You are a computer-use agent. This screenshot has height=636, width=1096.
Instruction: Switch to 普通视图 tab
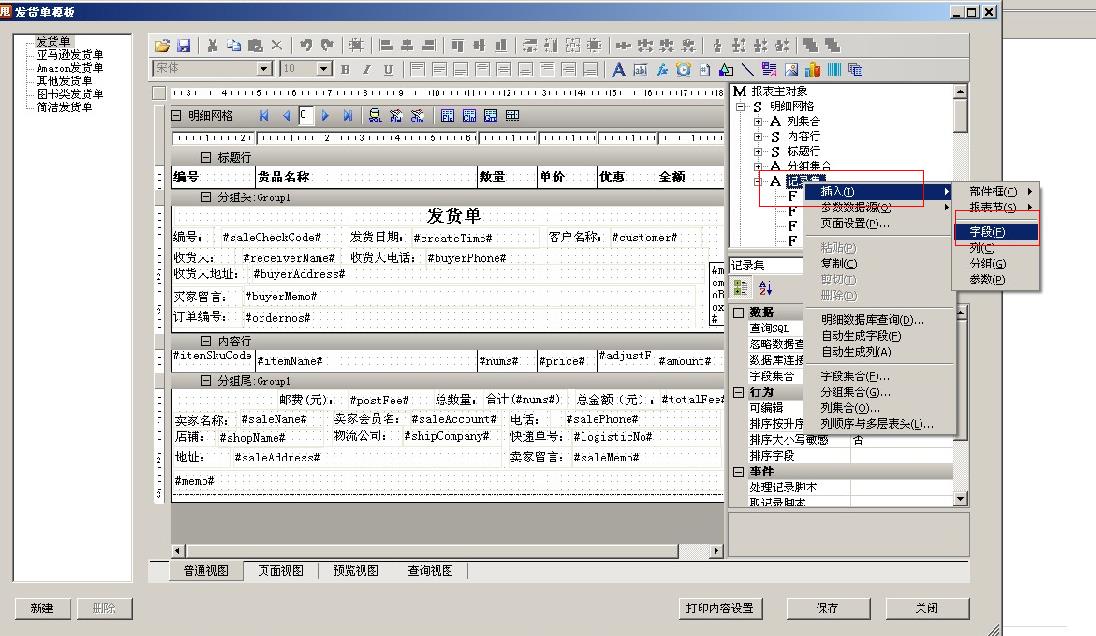tap(206, 571)
